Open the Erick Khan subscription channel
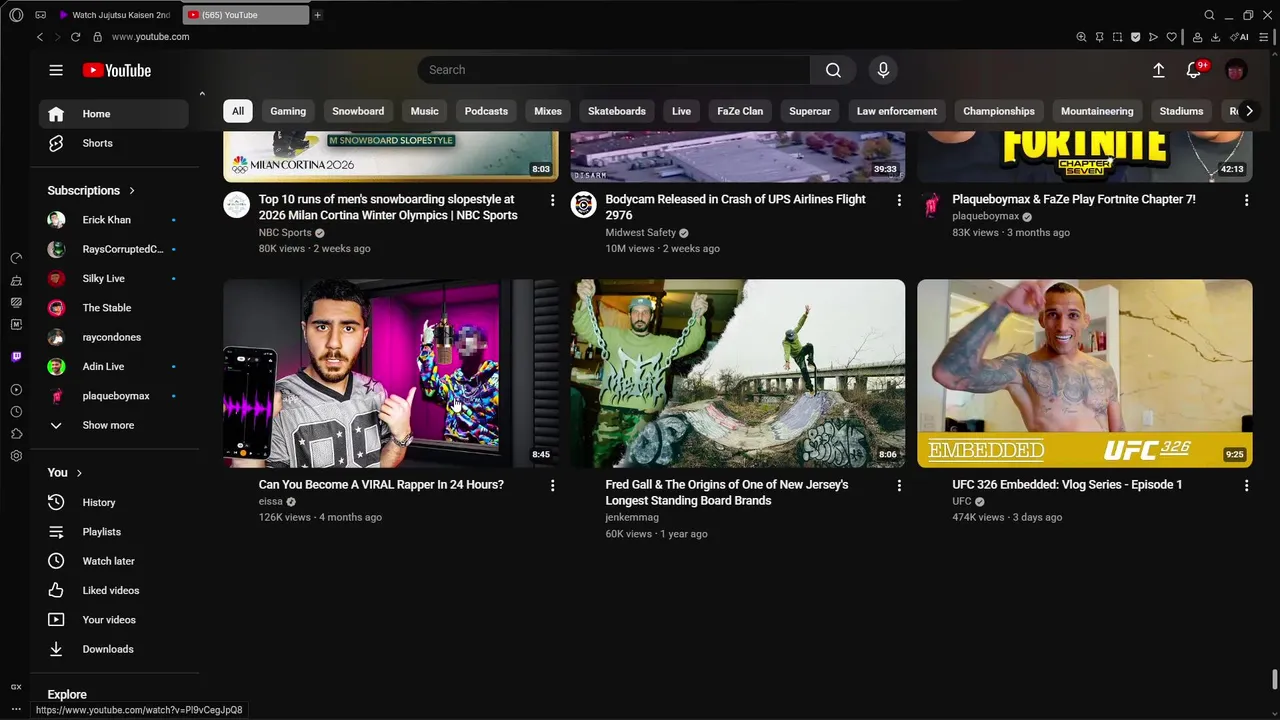The image size is (1280, 720). (113, 220)
